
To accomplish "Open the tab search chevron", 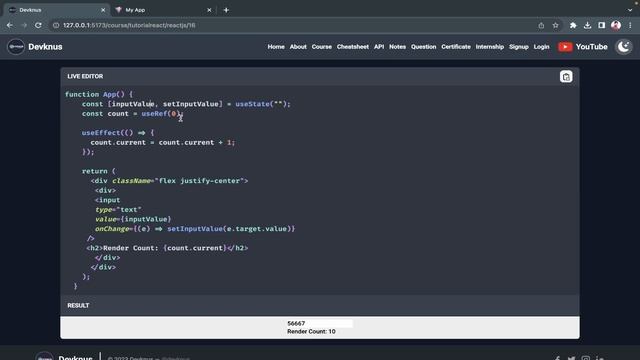I will coord(630,10).
